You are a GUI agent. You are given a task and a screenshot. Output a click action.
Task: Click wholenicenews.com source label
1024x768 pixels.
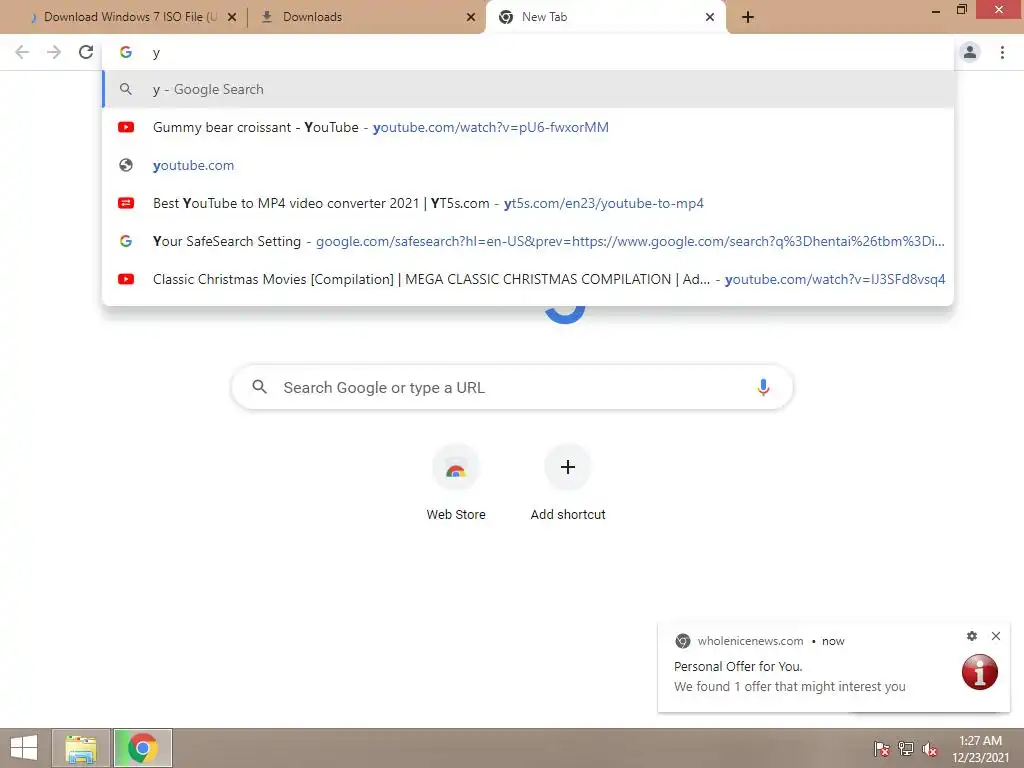750,641
